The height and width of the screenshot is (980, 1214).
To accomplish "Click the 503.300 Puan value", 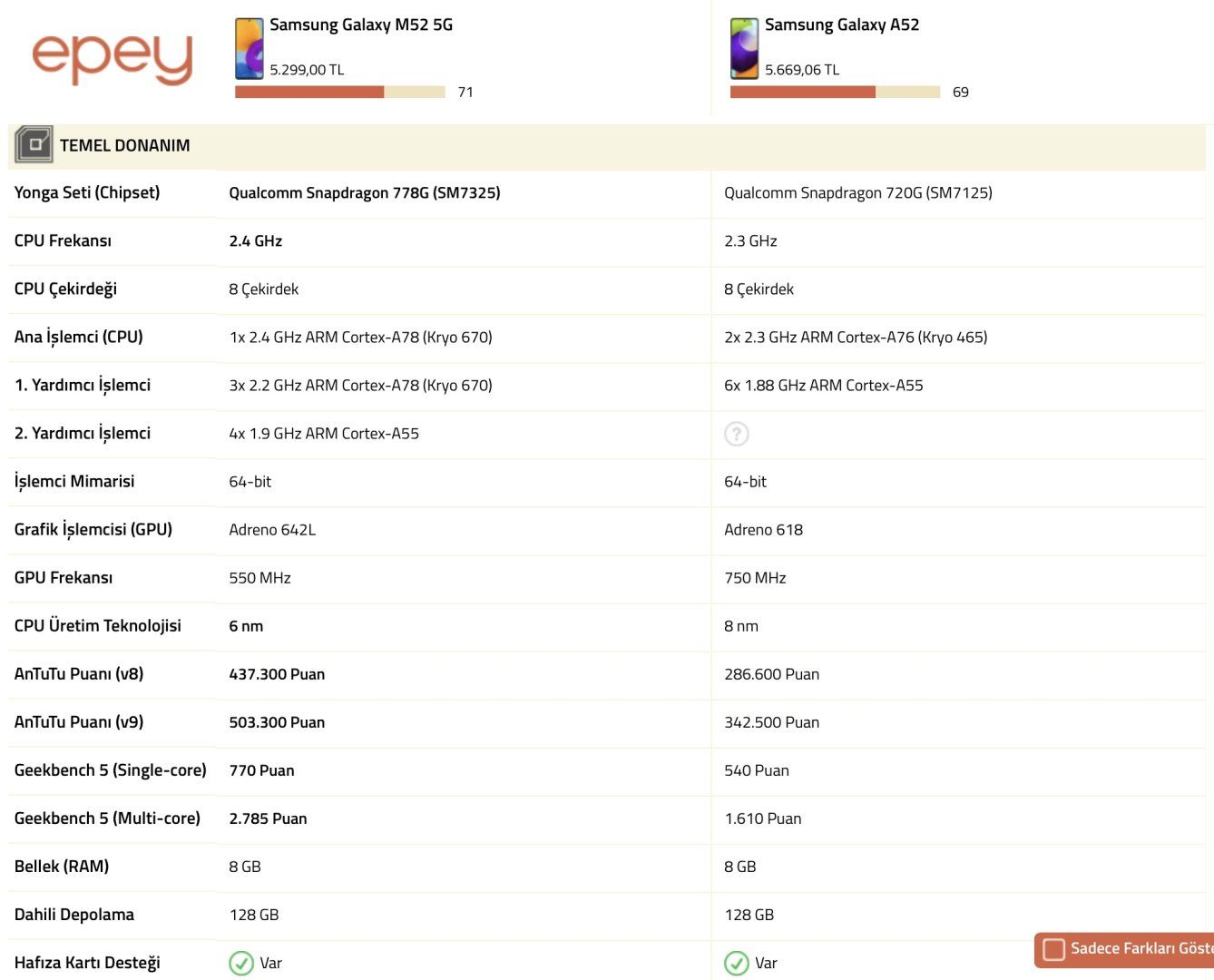I will (x=277, y=721).
